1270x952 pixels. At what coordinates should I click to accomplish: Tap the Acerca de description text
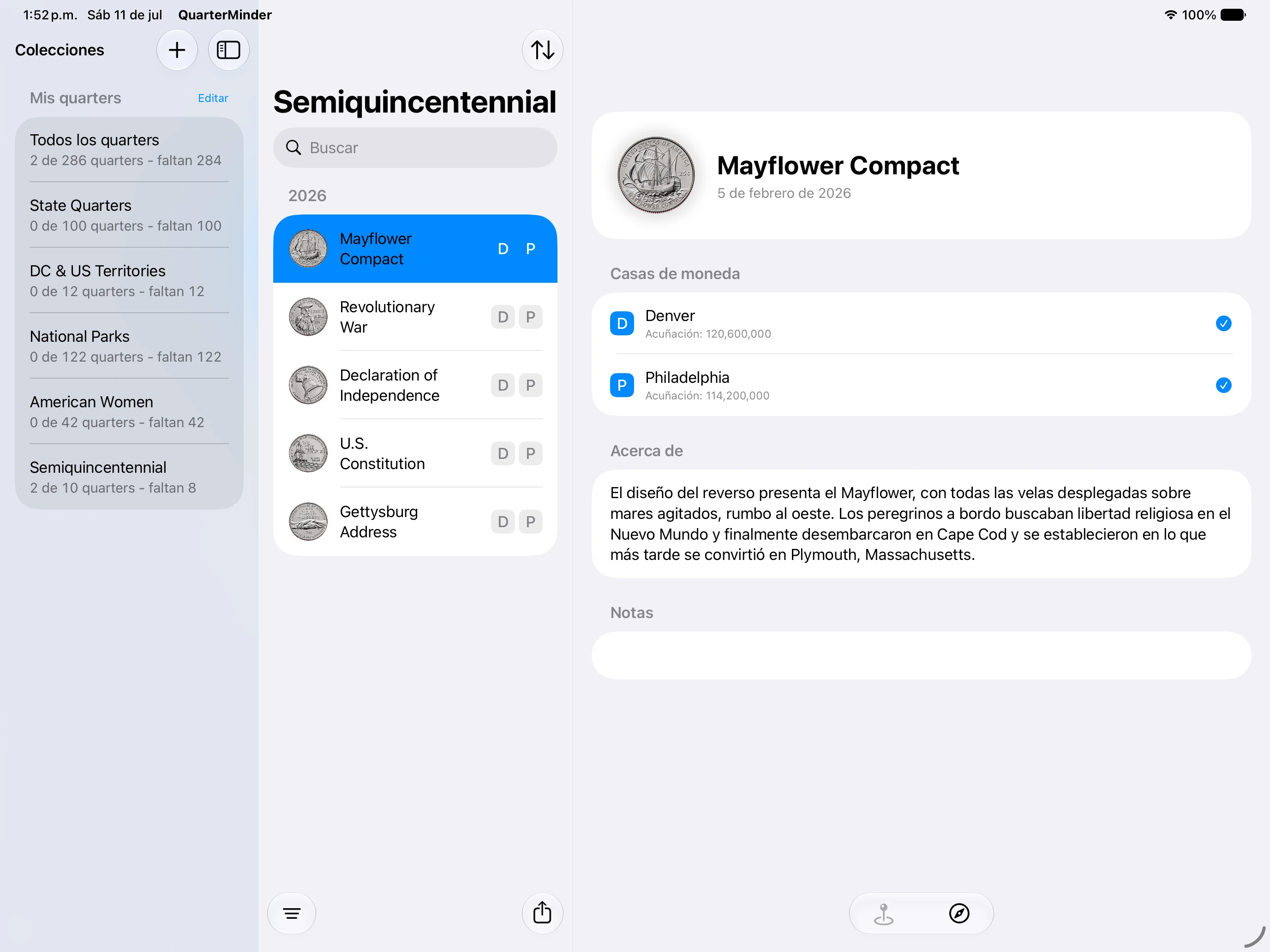[x=920, y=524]
